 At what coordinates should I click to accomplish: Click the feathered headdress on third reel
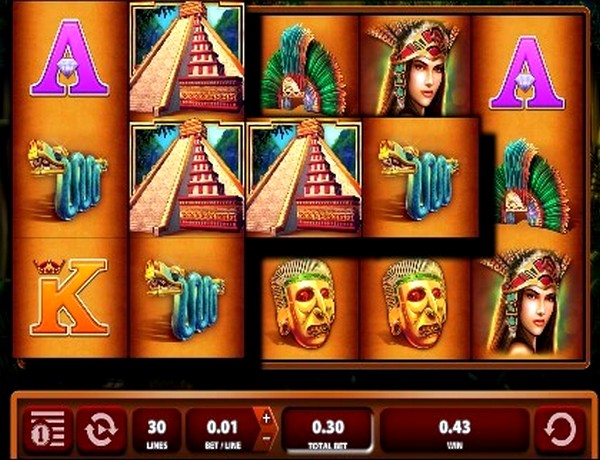pos(303,70)
